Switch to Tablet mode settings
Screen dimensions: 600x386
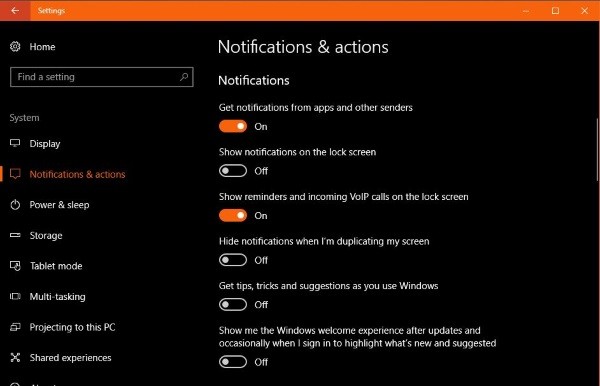coord(56,266)
